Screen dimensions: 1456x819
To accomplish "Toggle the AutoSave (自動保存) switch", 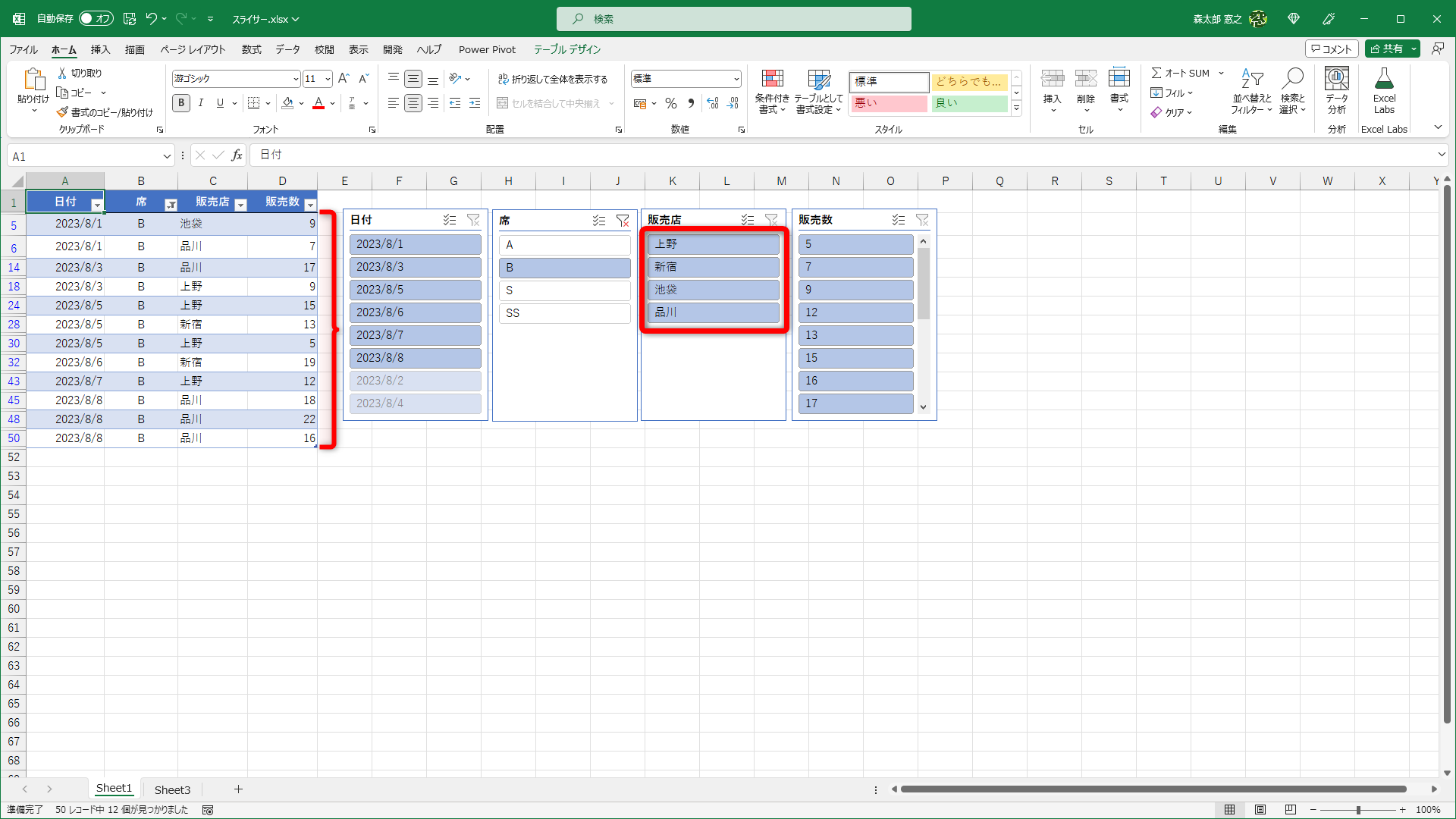I will coord(96,18).
